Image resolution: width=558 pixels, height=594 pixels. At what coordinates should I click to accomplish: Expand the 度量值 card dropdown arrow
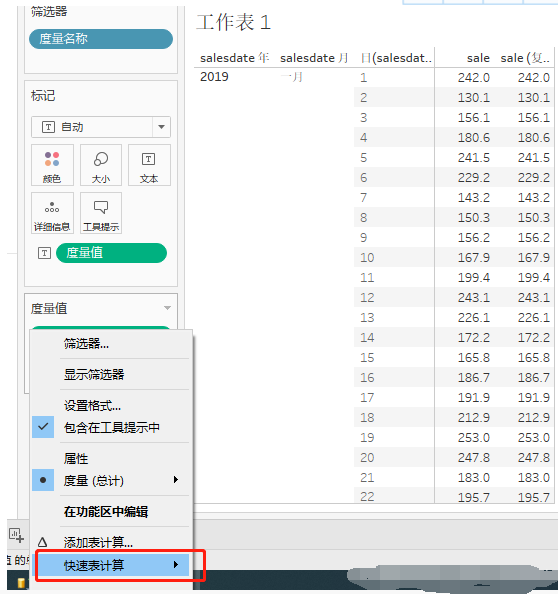point(167,308)
